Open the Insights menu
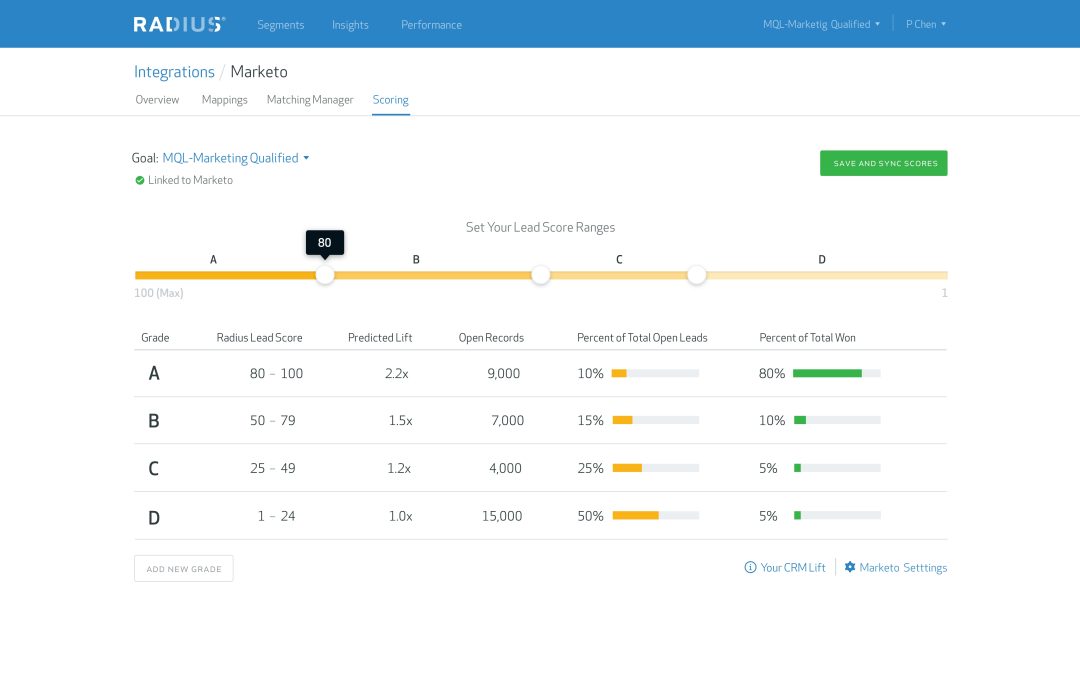 tap(350, 25)
